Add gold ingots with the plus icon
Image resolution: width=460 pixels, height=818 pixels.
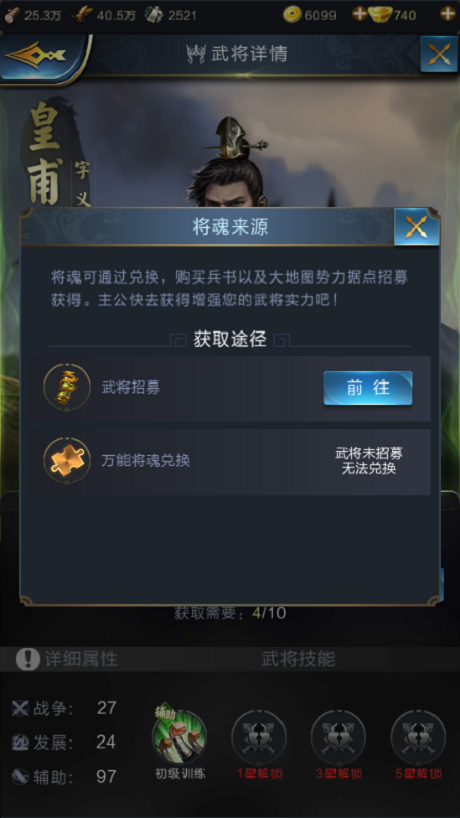[x=447, y=14]
